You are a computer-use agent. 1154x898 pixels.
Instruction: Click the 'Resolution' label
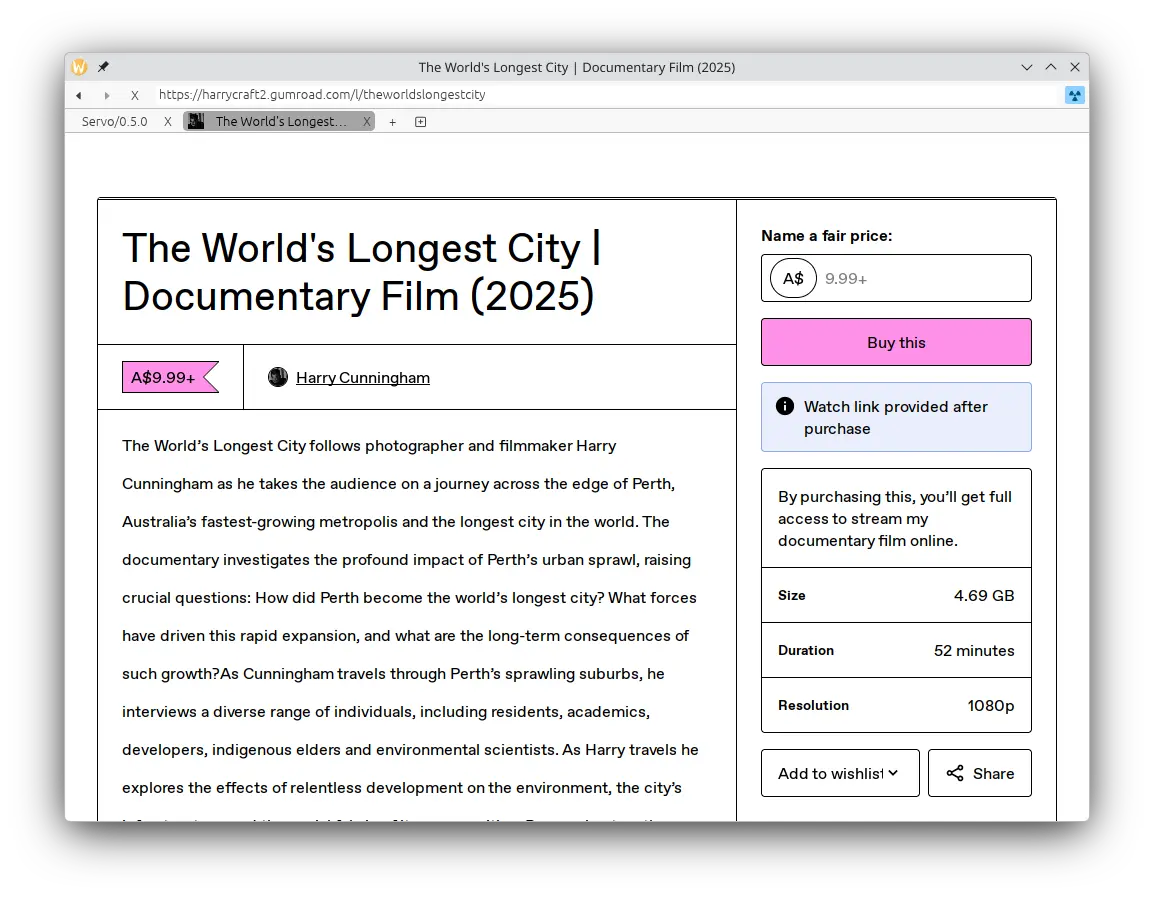click(x=813, y=705)
